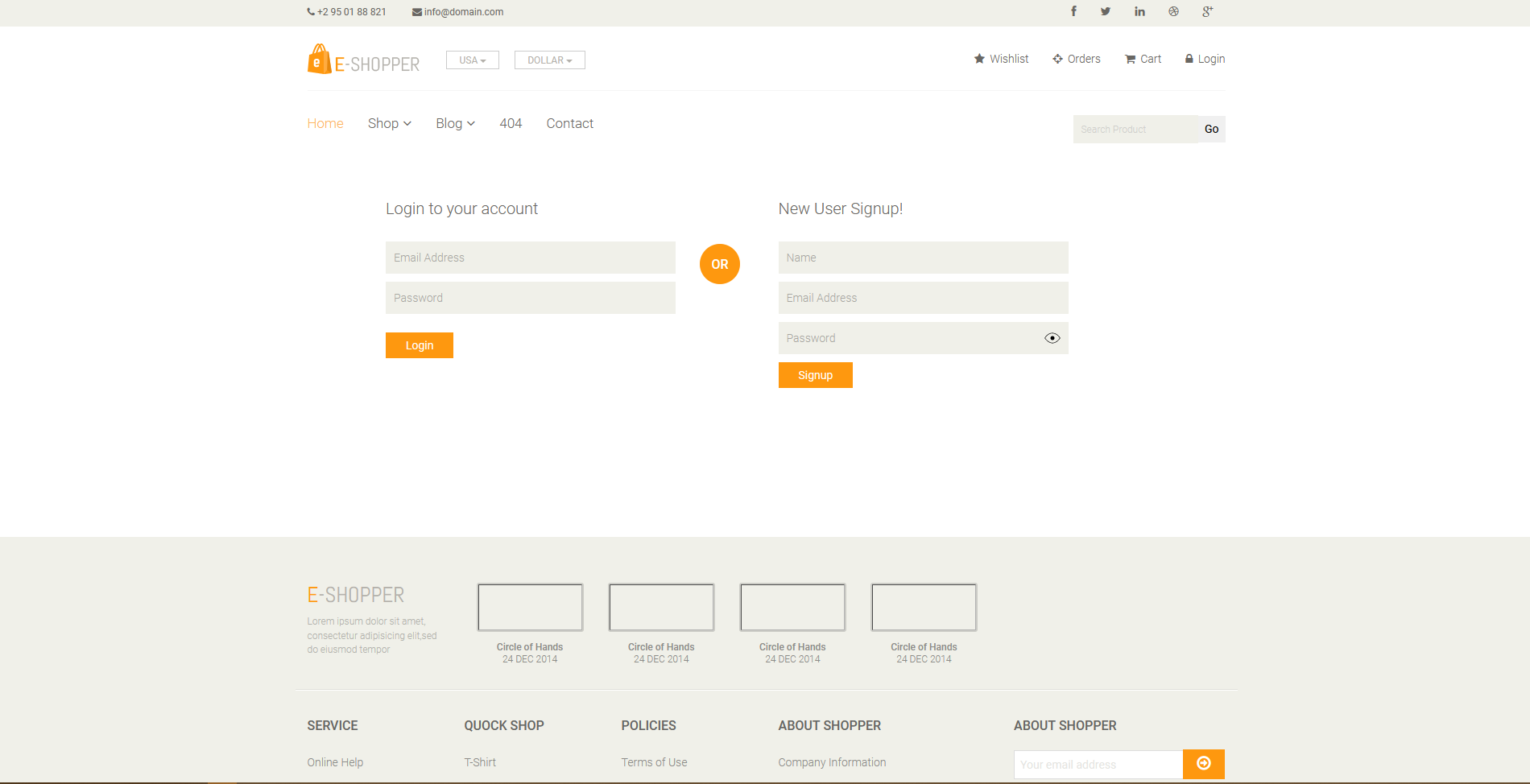Expand the Shop navigation dropdown
This screenshot has width=1530, height=784.
389,123
